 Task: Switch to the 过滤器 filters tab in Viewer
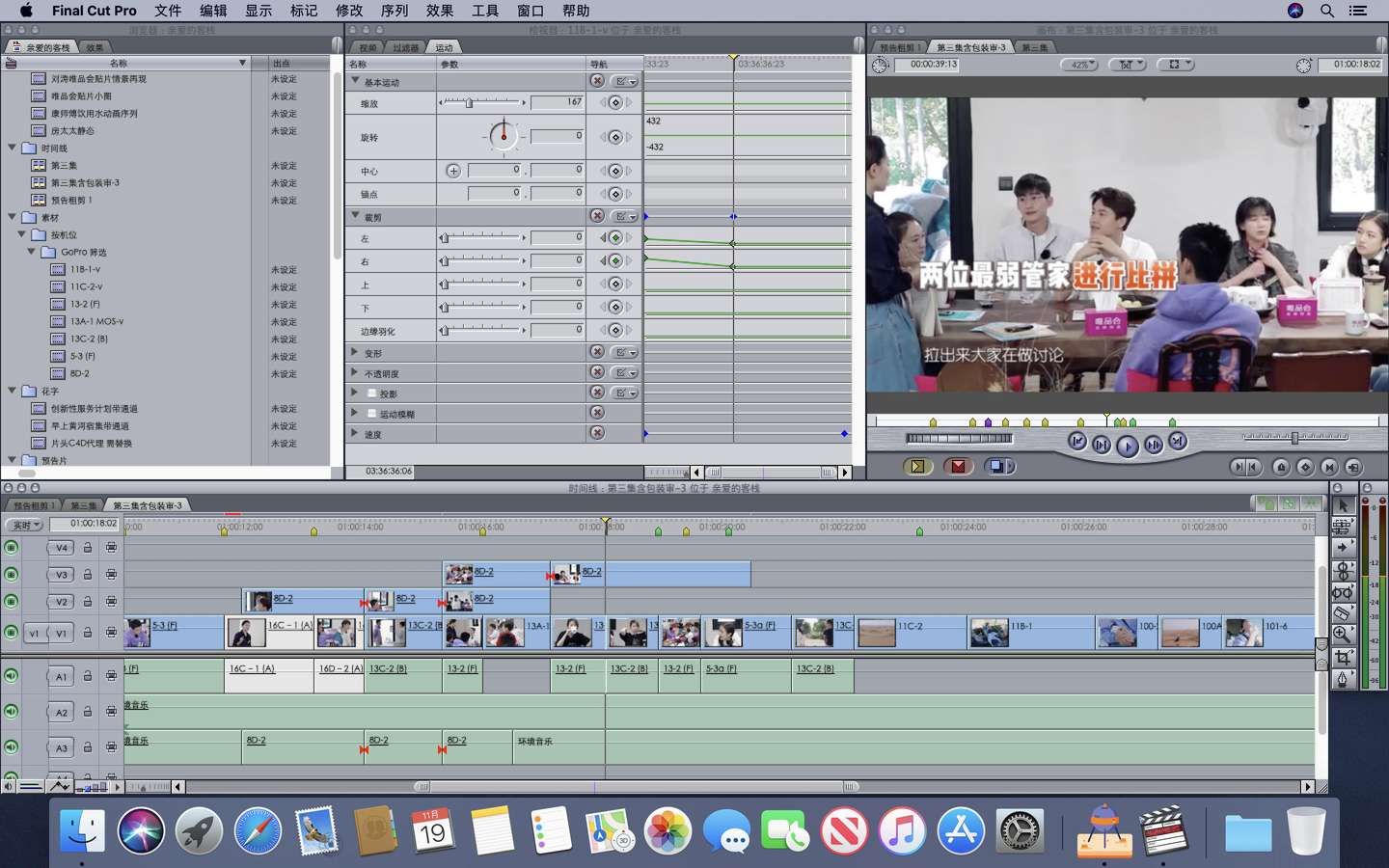coord(406,47)
